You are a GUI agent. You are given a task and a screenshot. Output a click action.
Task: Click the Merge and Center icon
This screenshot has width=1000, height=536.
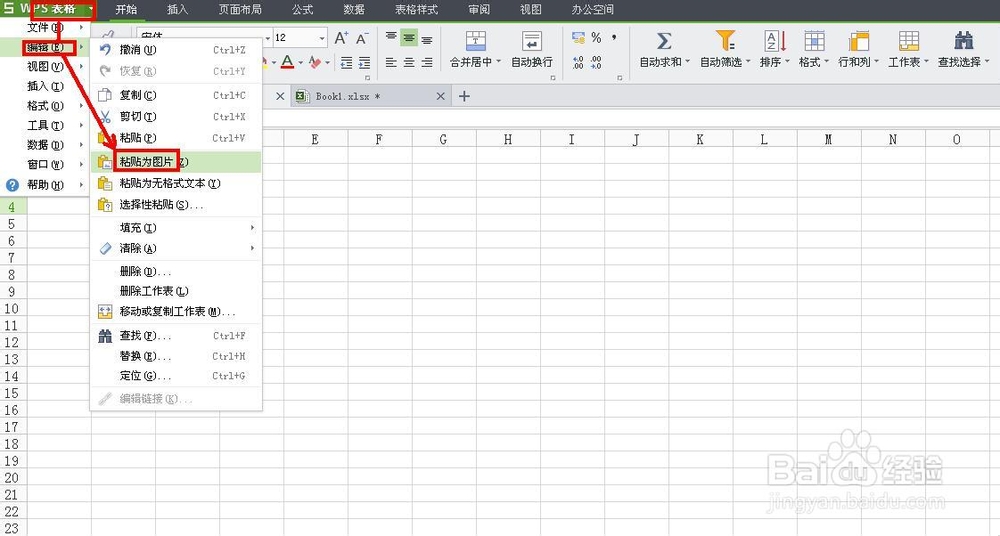475,41
